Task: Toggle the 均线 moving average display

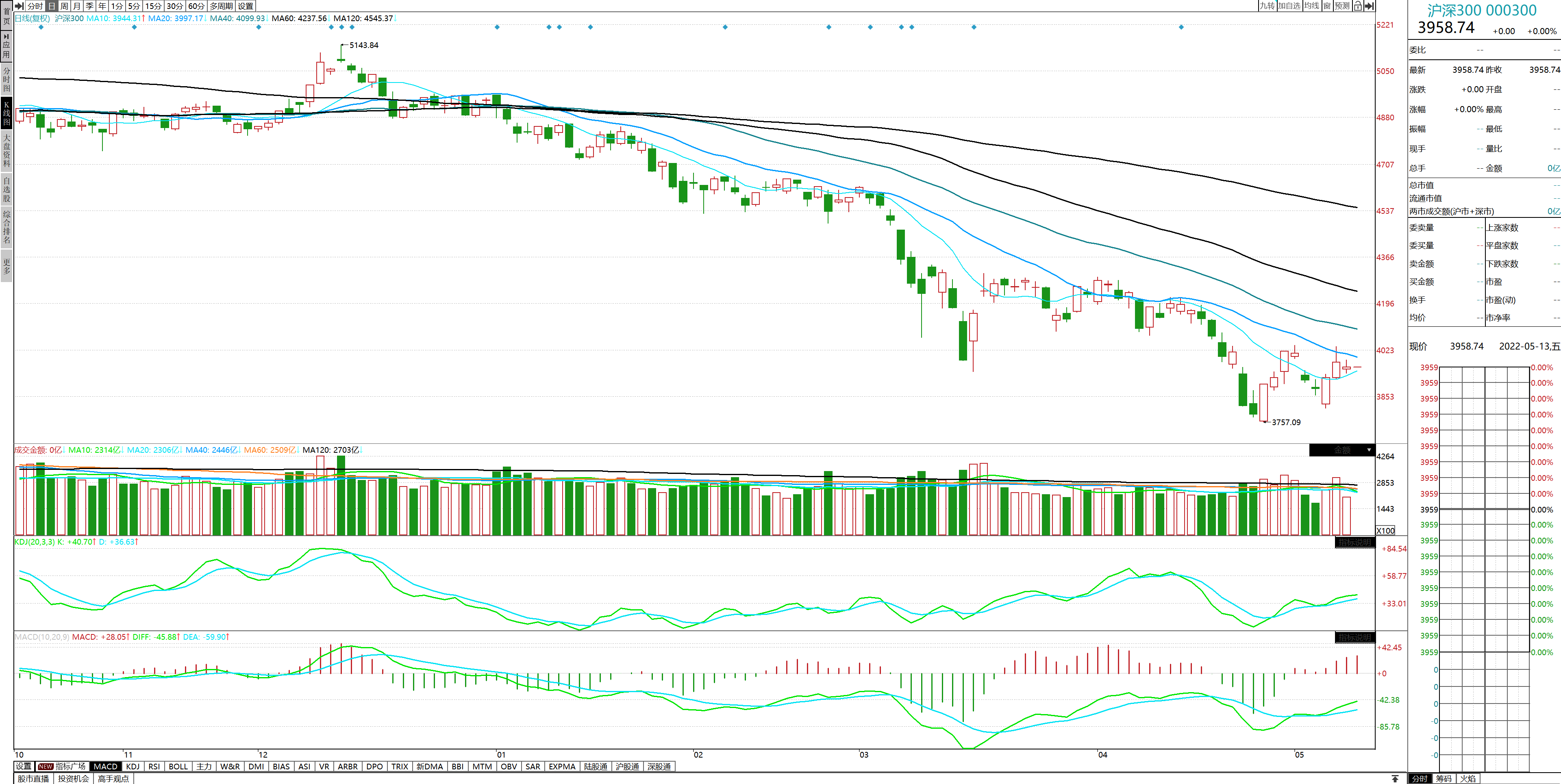Action: pos(1312,6)
